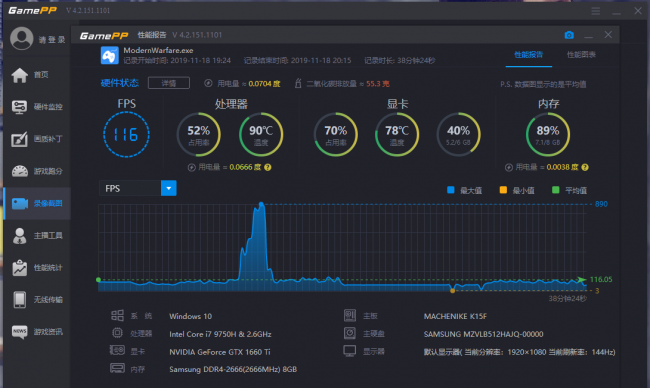Image resolution: width=650 pixels, height=388 pixels.
Task: Switch to 性能图表 tab
Action: 581,55
